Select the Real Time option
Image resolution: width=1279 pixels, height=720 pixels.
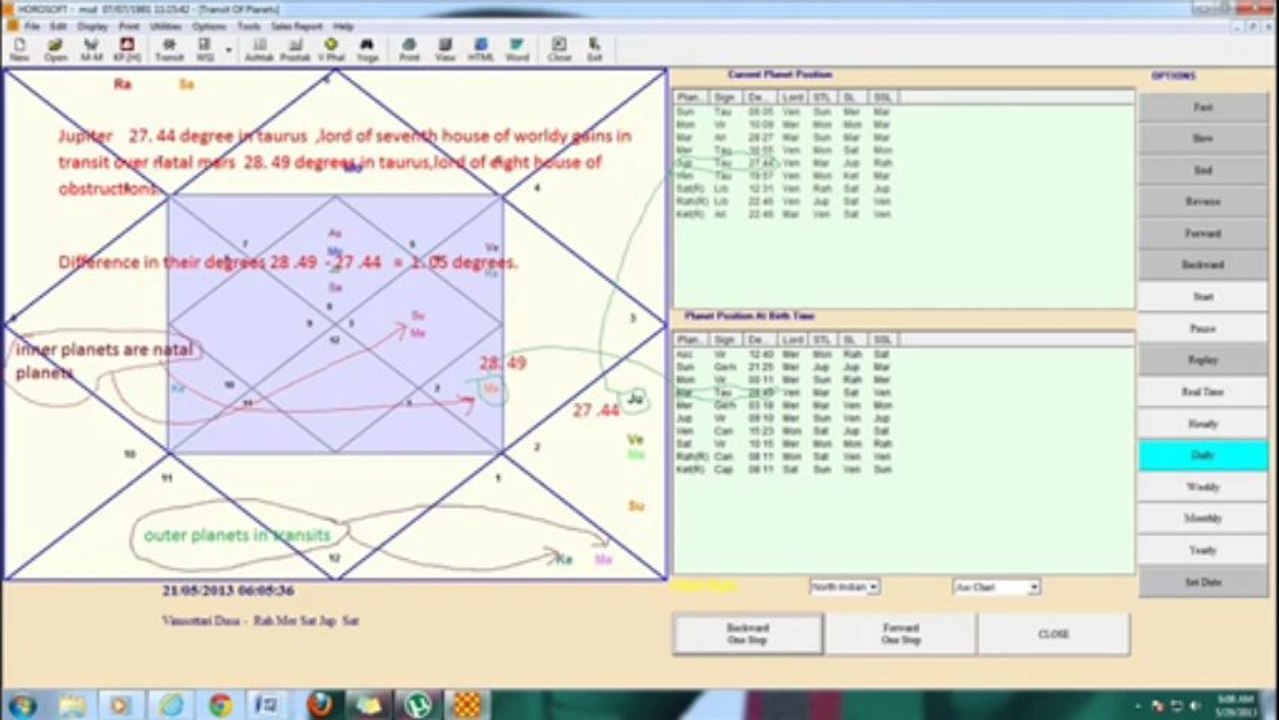coord(1203,392)
